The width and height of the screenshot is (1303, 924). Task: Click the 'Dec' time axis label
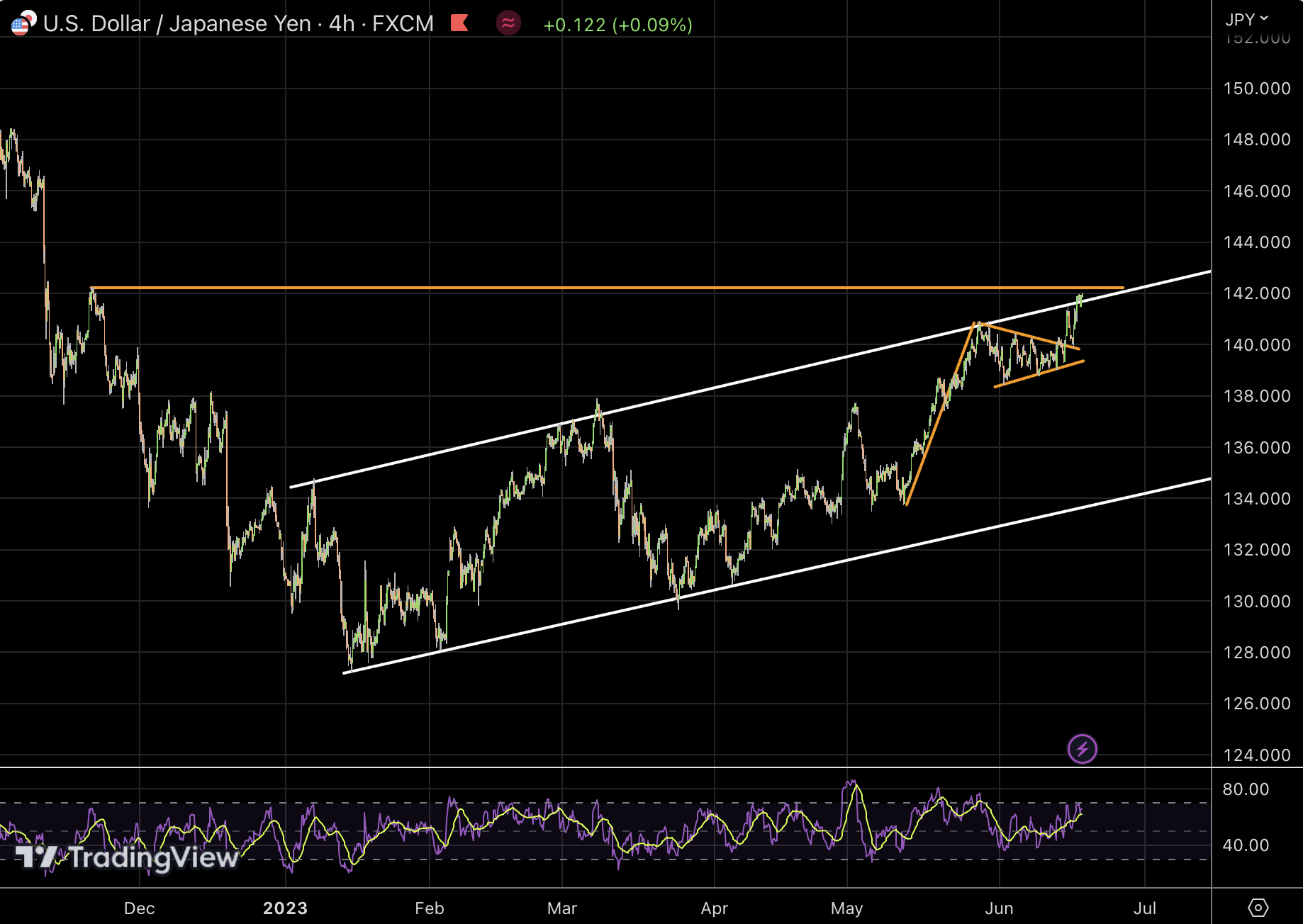pyautogui.click(x=139, y=908)
